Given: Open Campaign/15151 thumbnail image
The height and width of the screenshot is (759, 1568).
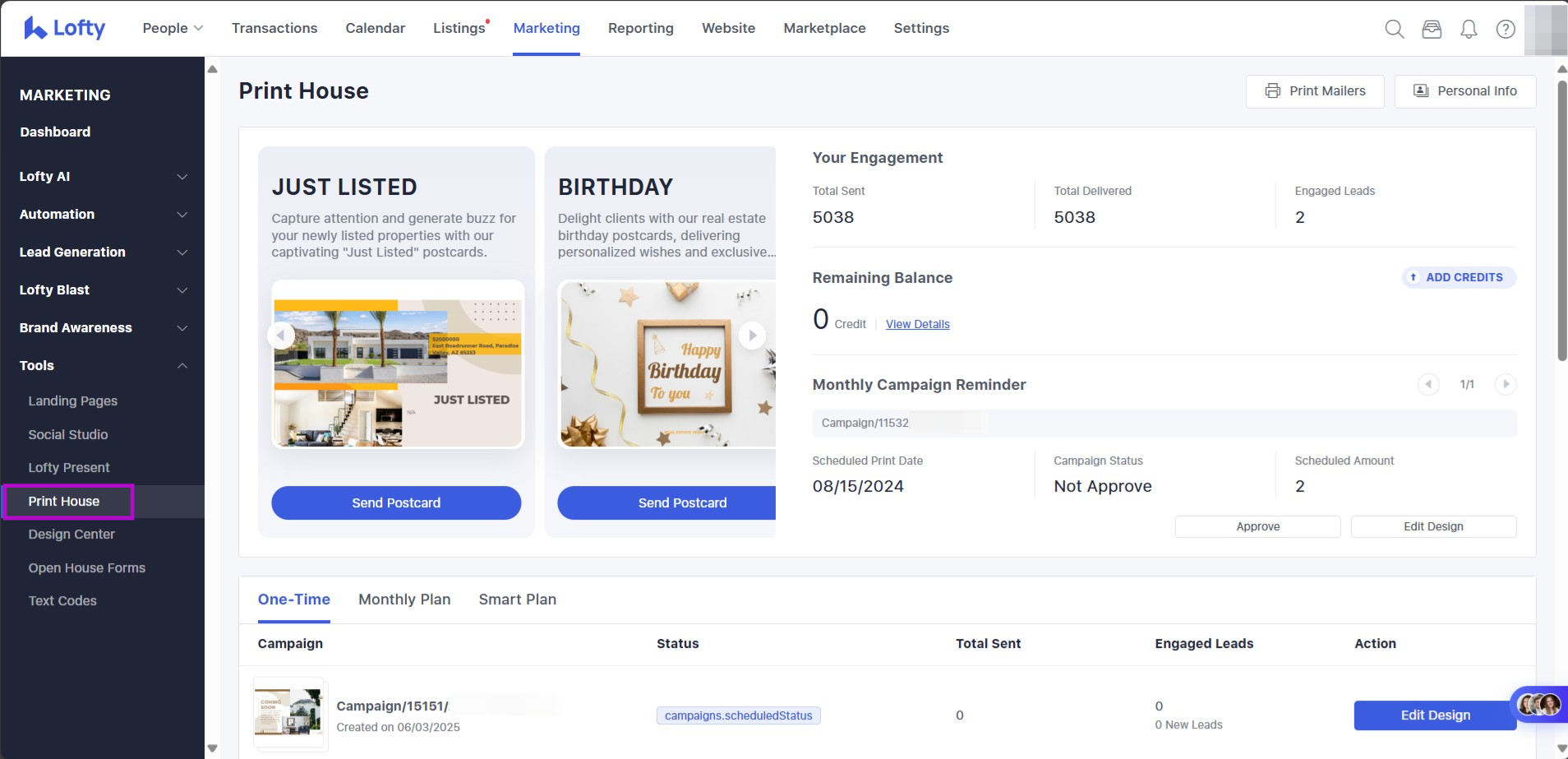Looking at the screenshot, I should pyautogui.click(x=289, y=712).
